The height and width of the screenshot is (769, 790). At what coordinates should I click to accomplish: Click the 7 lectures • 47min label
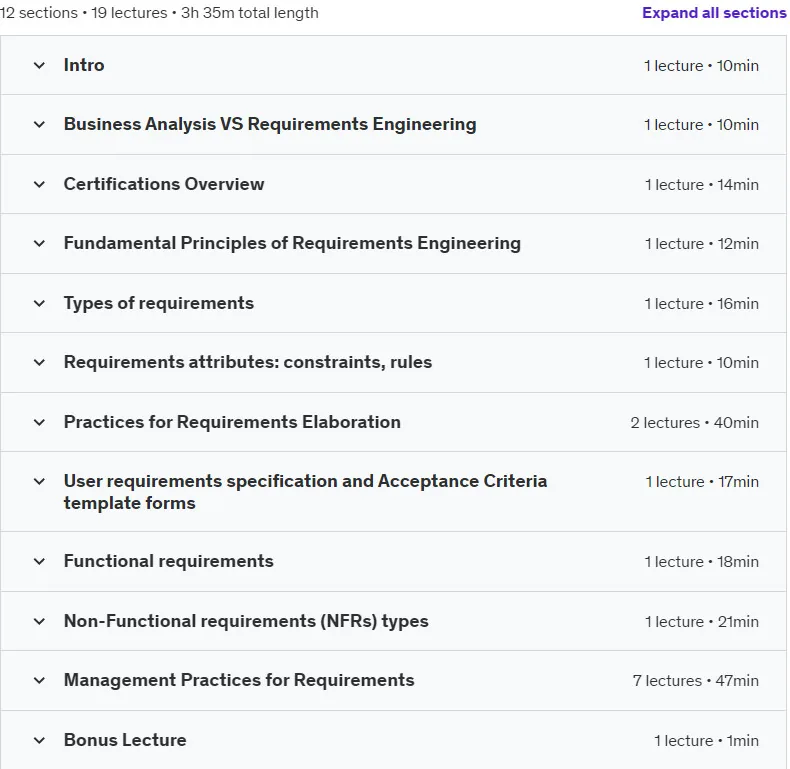(695, 681)
